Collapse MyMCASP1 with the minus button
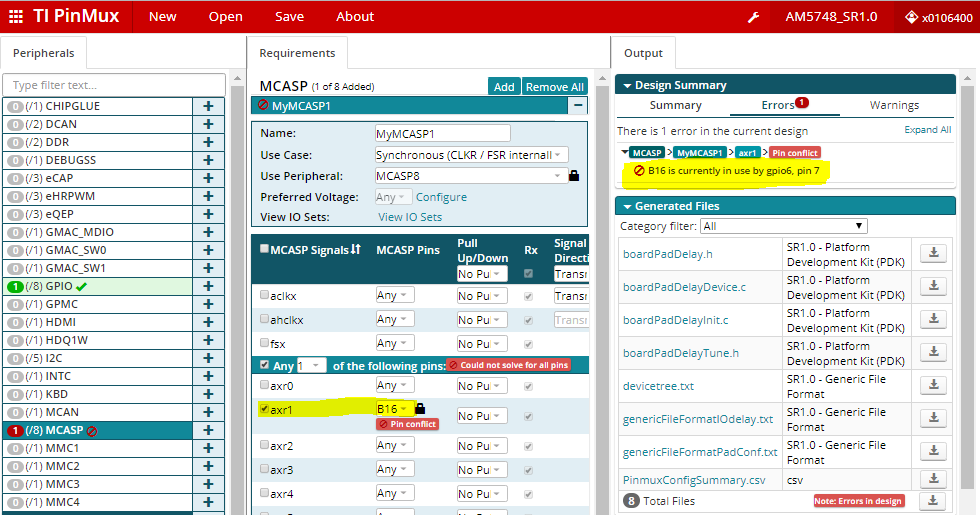Viewport: 980px width, 515px height. (x=578, y=106)
